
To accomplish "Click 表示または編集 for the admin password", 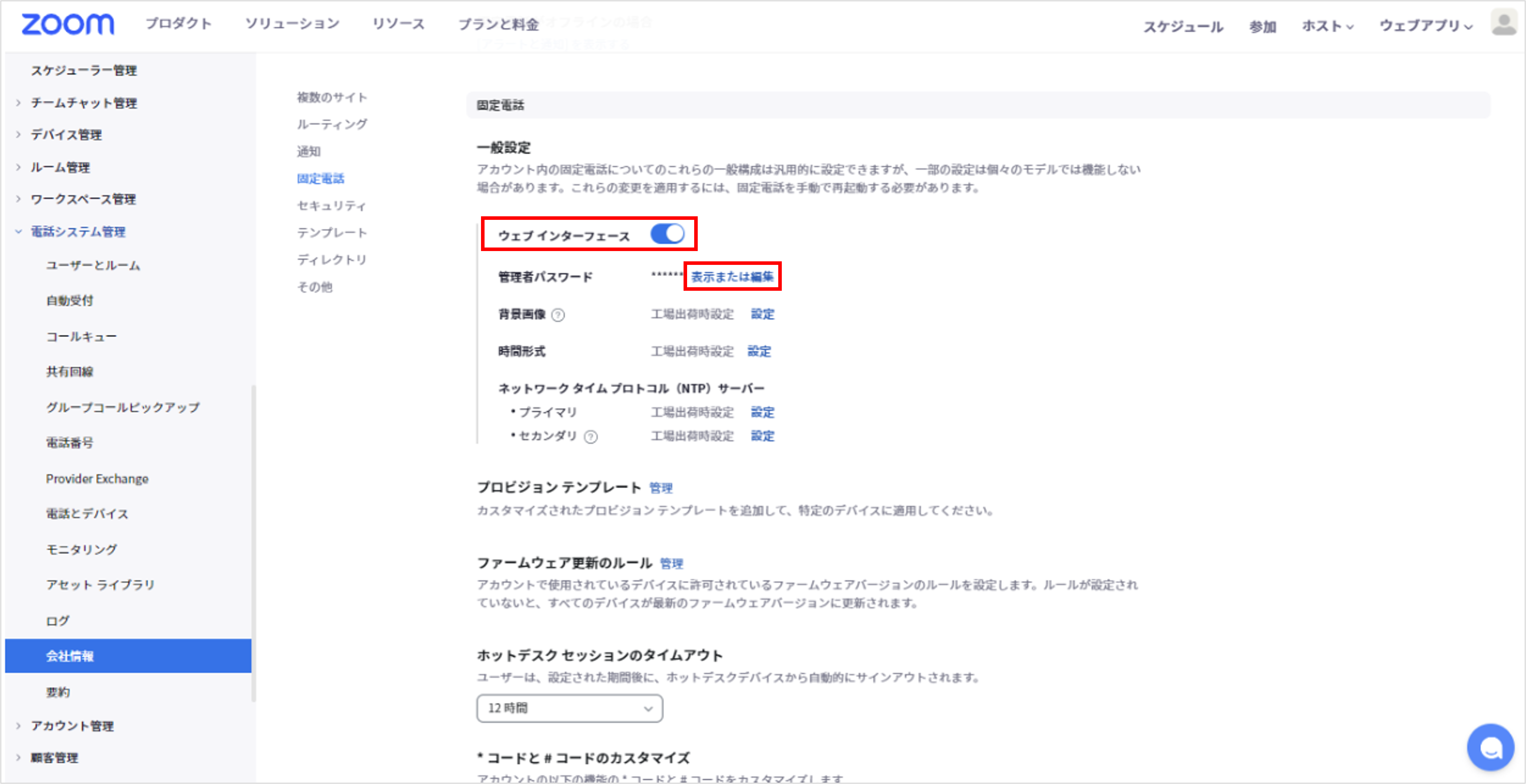I will pos(732,277).
